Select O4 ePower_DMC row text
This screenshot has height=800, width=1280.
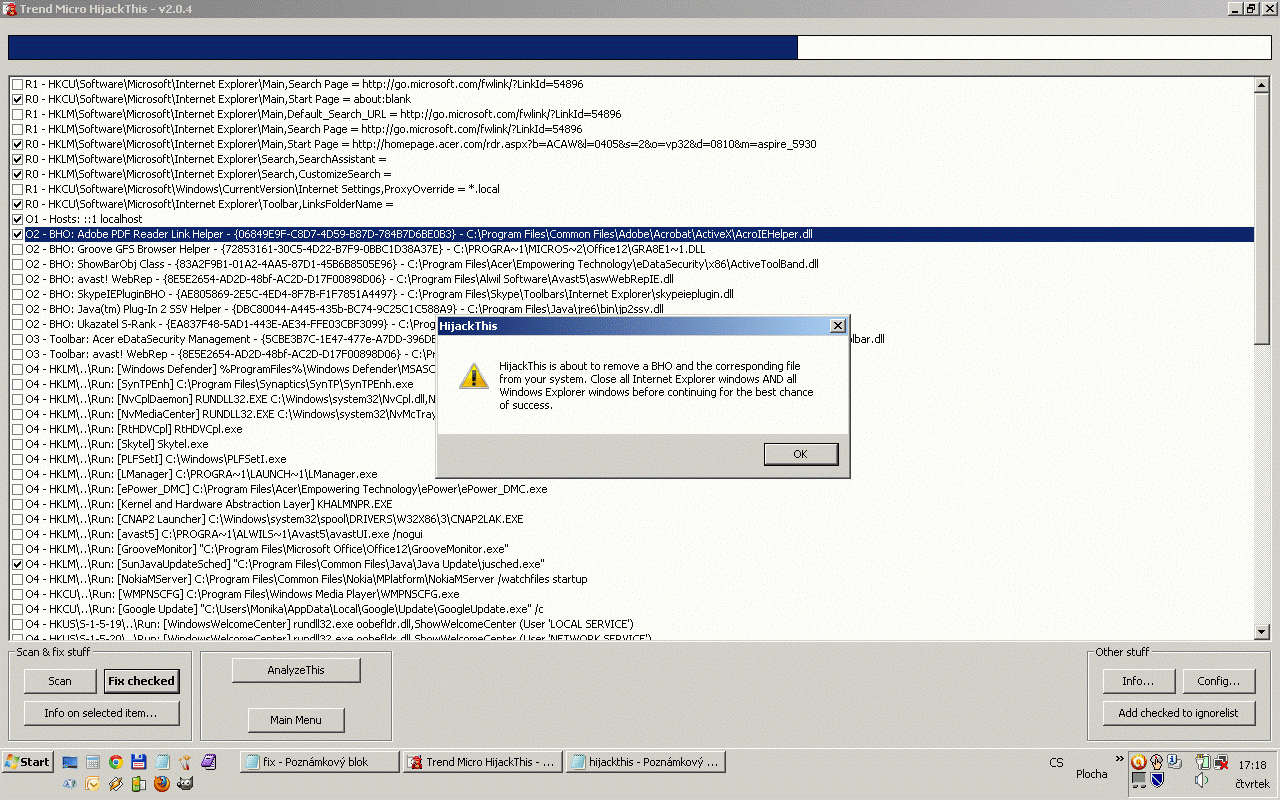point(286,489)
